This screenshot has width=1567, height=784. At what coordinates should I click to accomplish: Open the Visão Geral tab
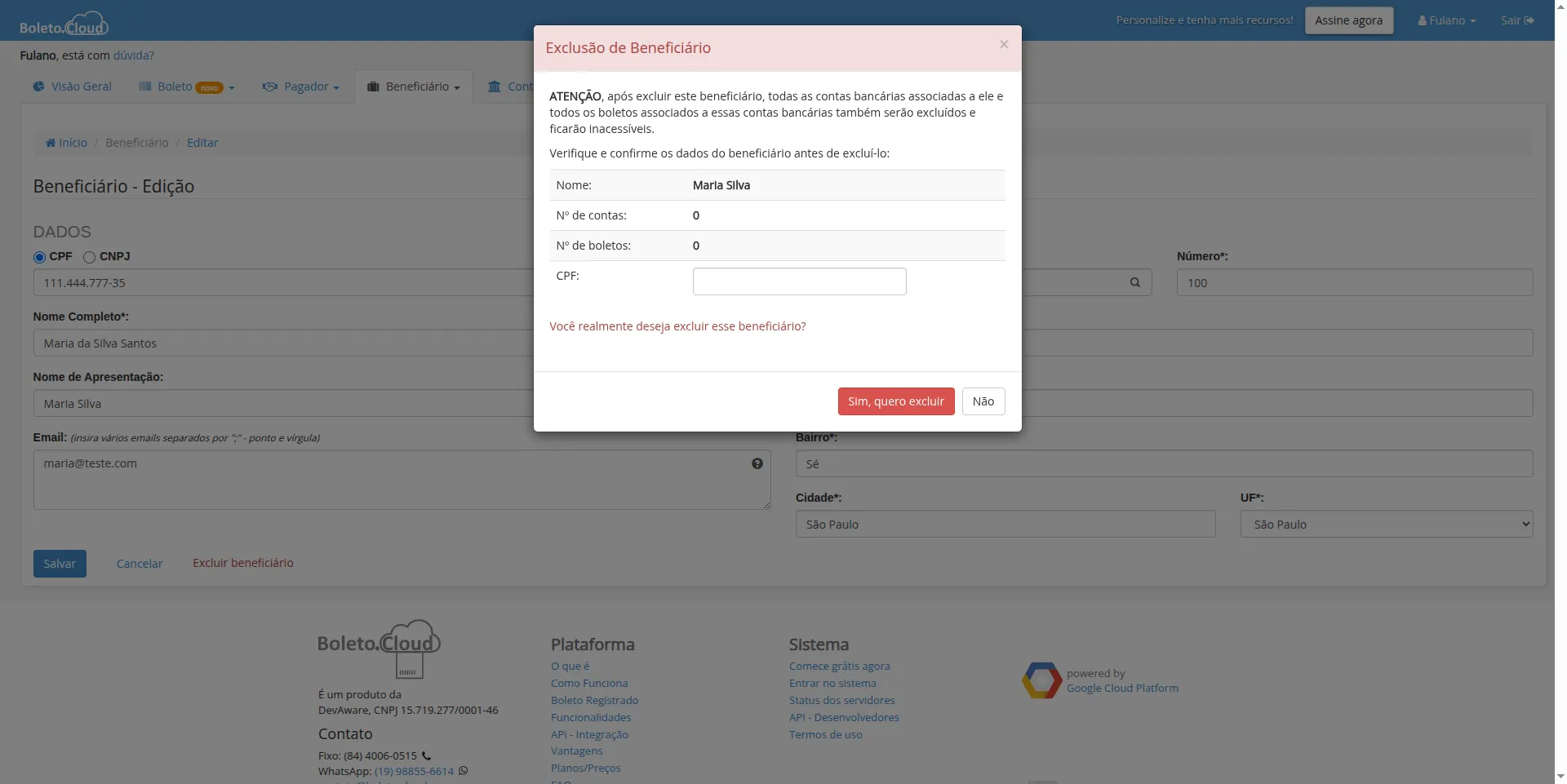(x=72, y=86)
